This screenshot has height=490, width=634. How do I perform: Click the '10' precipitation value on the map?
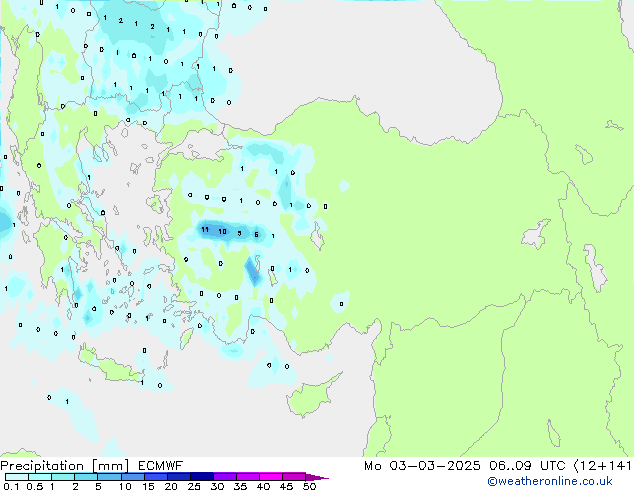pos(222,232)
